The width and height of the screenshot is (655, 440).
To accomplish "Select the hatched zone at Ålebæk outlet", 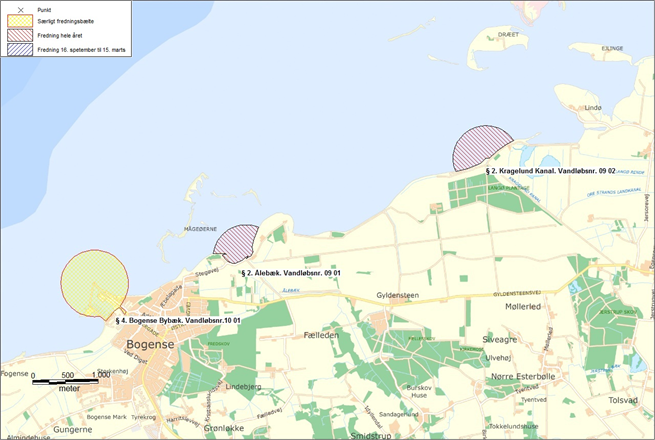I will [237, 244].
